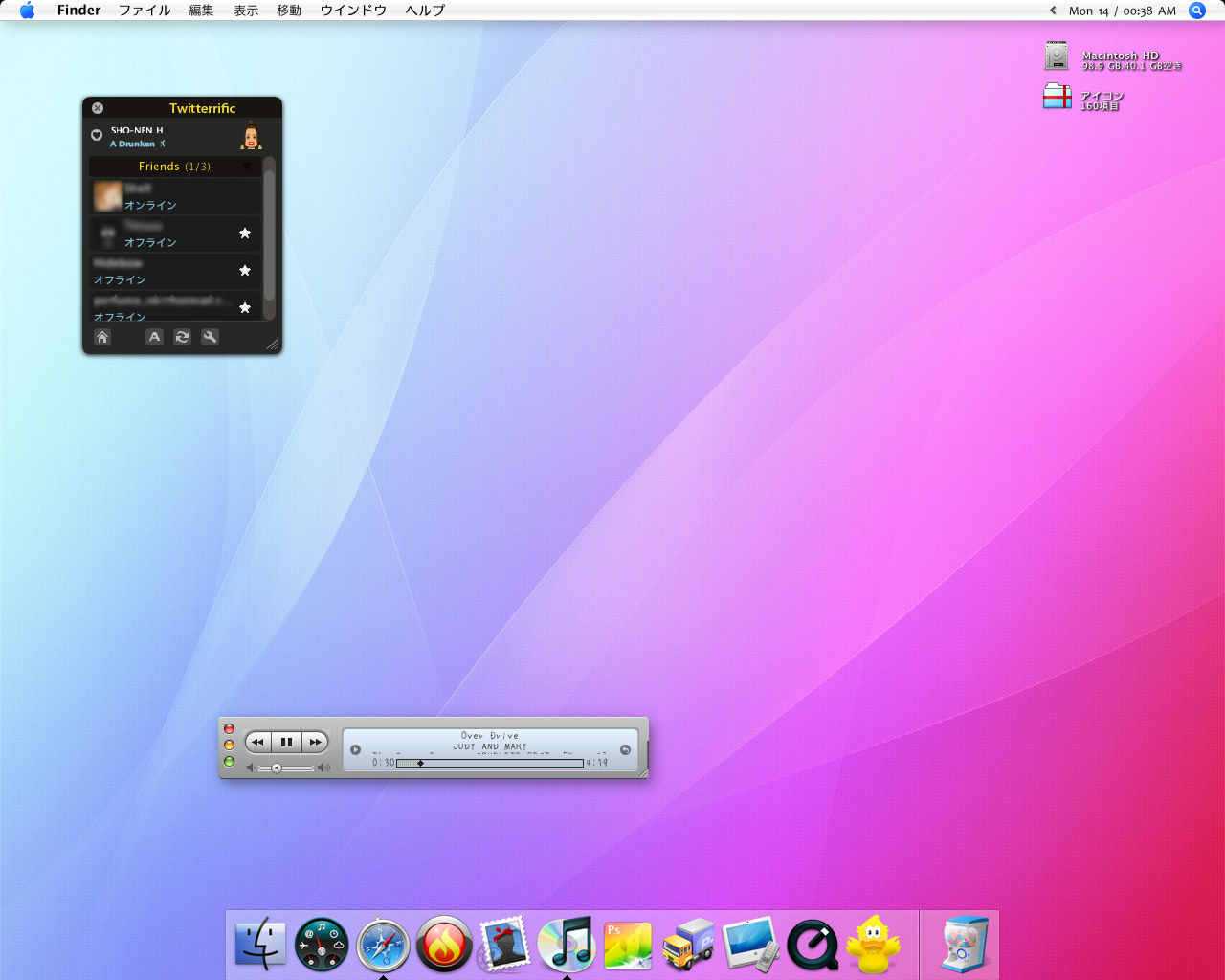Click the Spotlight search icon
The height and width of the screenshot is (980, 1225).
tap(1197, 11)
